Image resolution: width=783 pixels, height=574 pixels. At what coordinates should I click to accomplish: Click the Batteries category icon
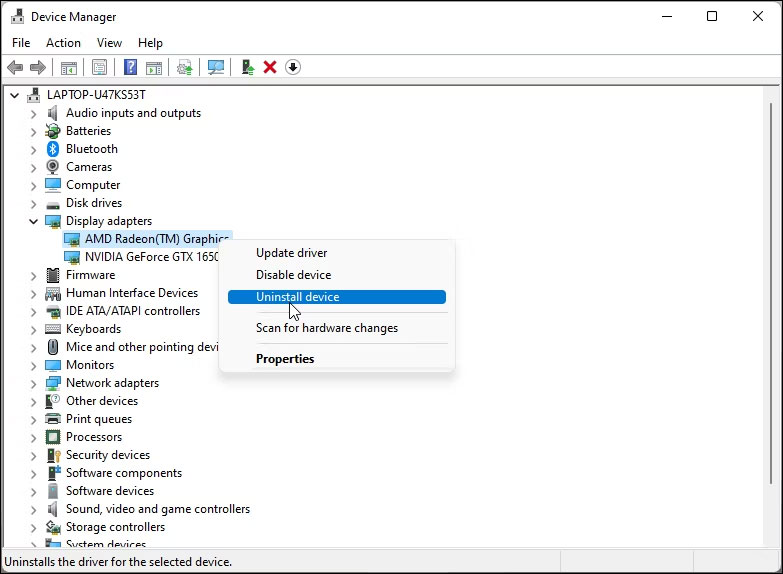[x=52, y=131]
